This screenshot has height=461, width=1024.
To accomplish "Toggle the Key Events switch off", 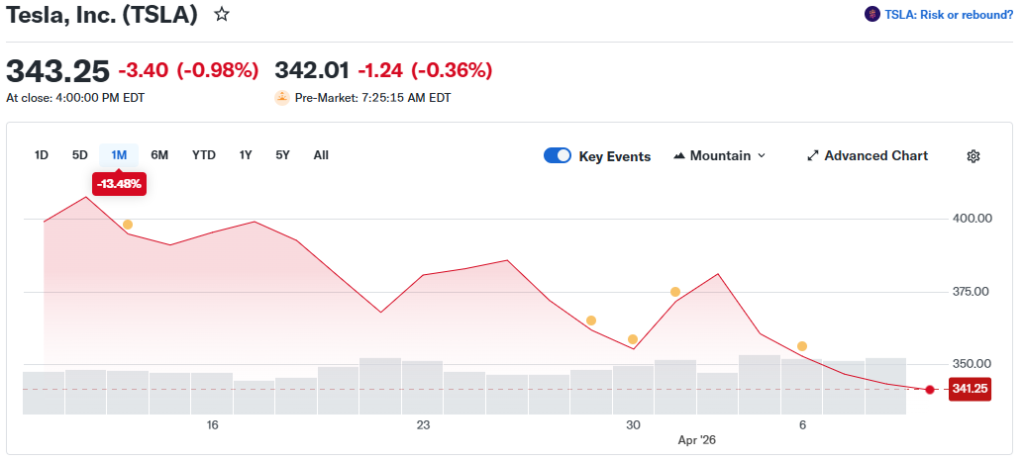I will (557, 156).
